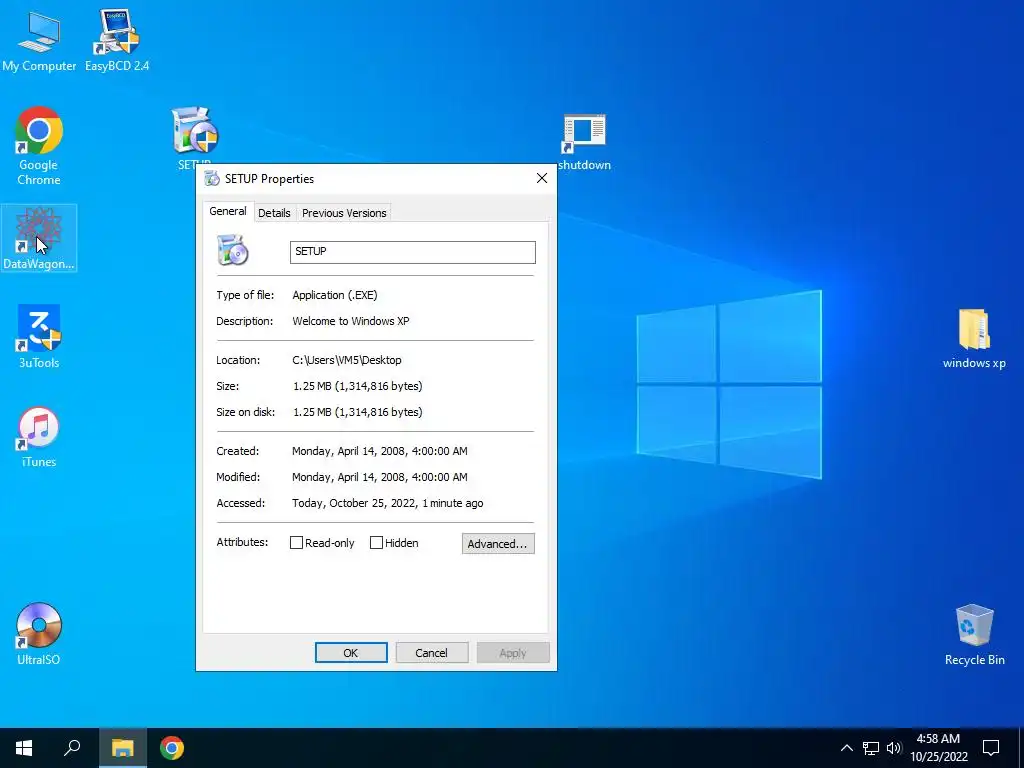Screen dimensions: 1024x768
Task: Open the My Computer desktop icon
Action: (39, 39)
